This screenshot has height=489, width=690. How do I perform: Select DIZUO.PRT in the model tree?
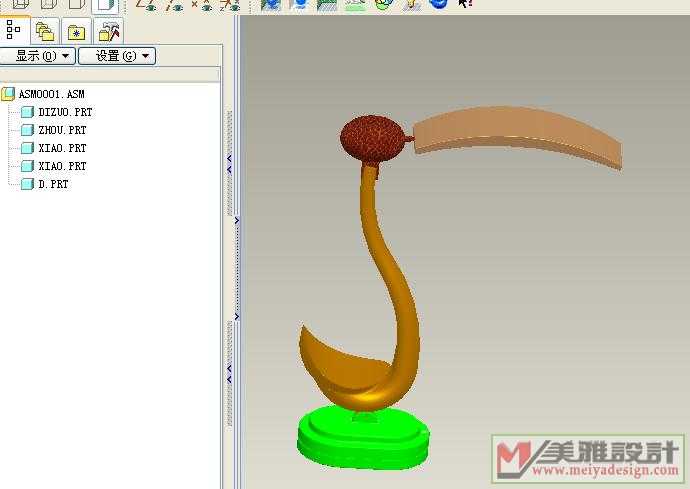click(x=64, y=112)
